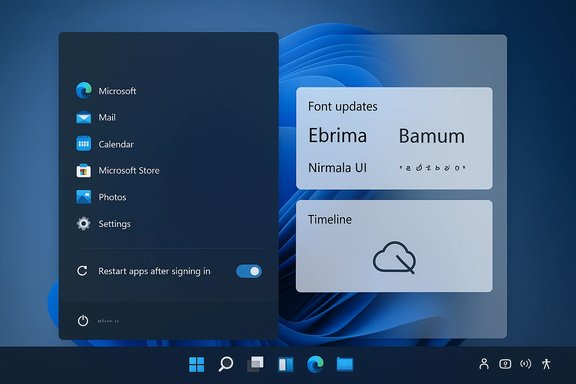Turn off Restart apps after signing in
Screen dimensions: 576x384
click(x=249, y=271)
